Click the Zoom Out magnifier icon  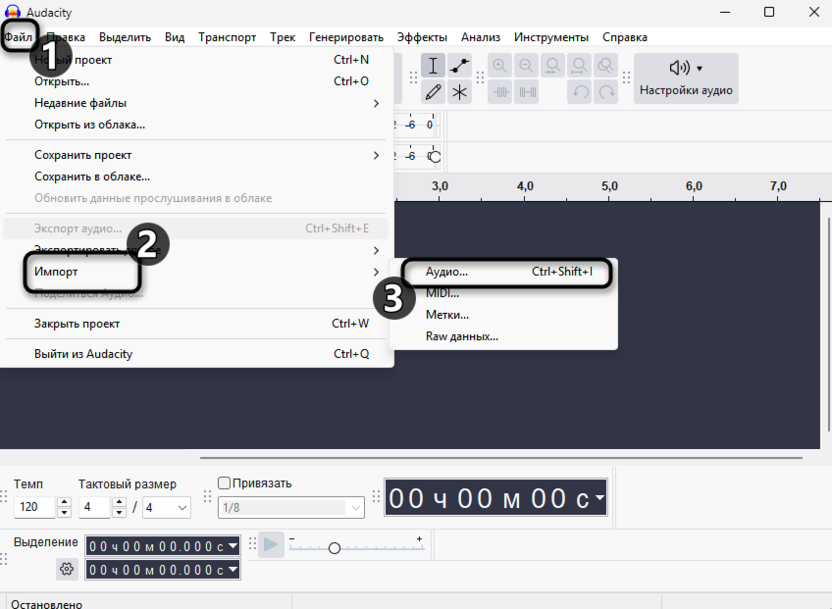point(526,66)
